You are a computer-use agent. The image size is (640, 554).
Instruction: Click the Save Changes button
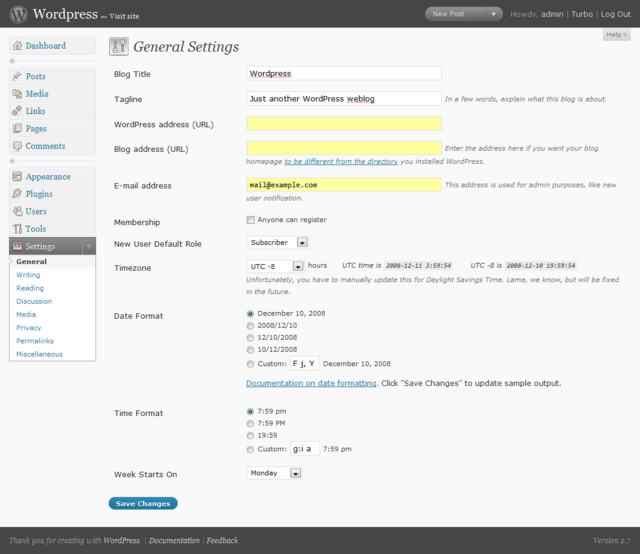pyautogui.click(x=143, y=503)
